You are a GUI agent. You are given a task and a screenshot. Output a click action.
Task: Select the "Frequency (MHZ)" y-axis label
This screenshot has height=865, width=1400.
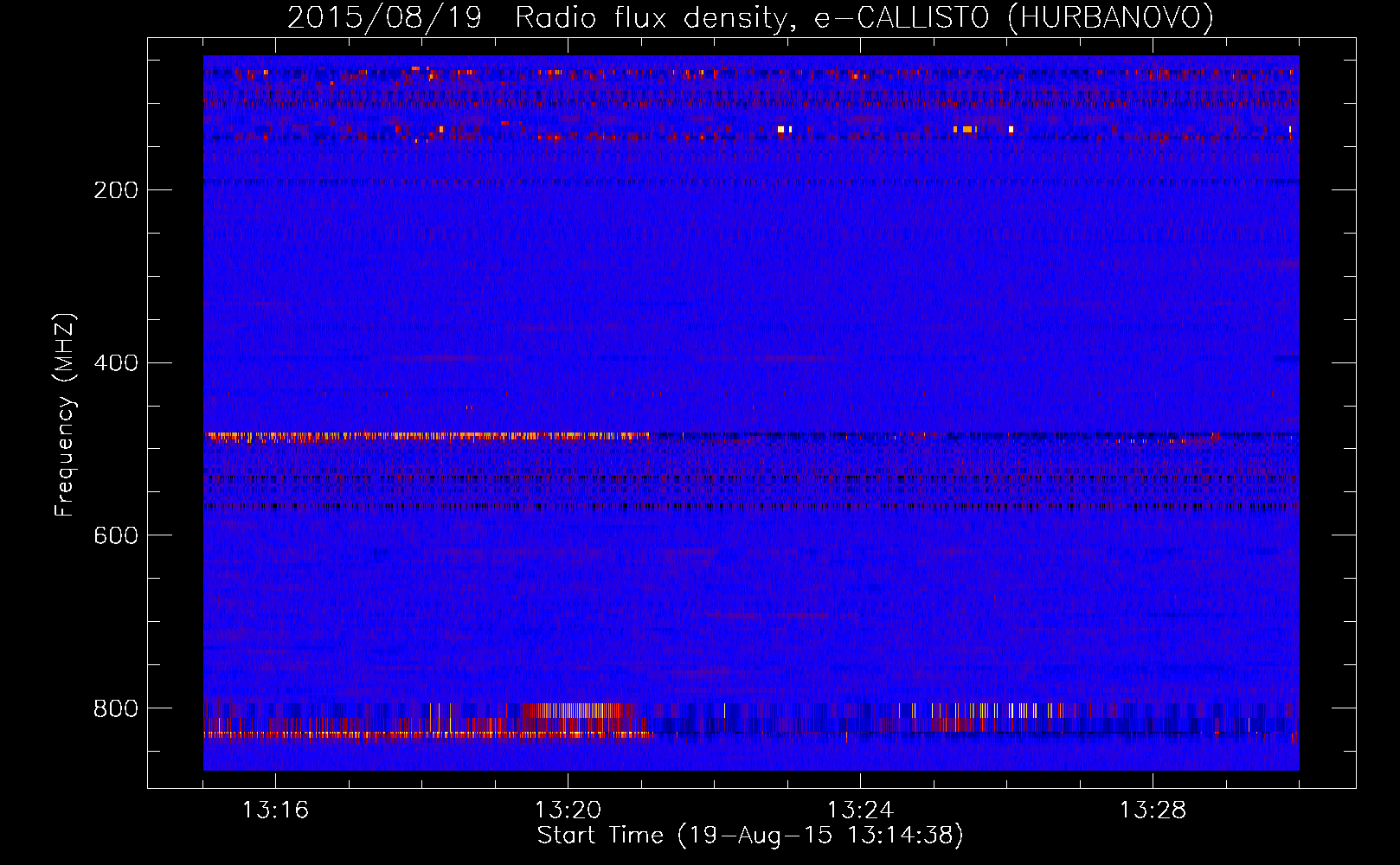pyautogui.click(x=65, y=414)
